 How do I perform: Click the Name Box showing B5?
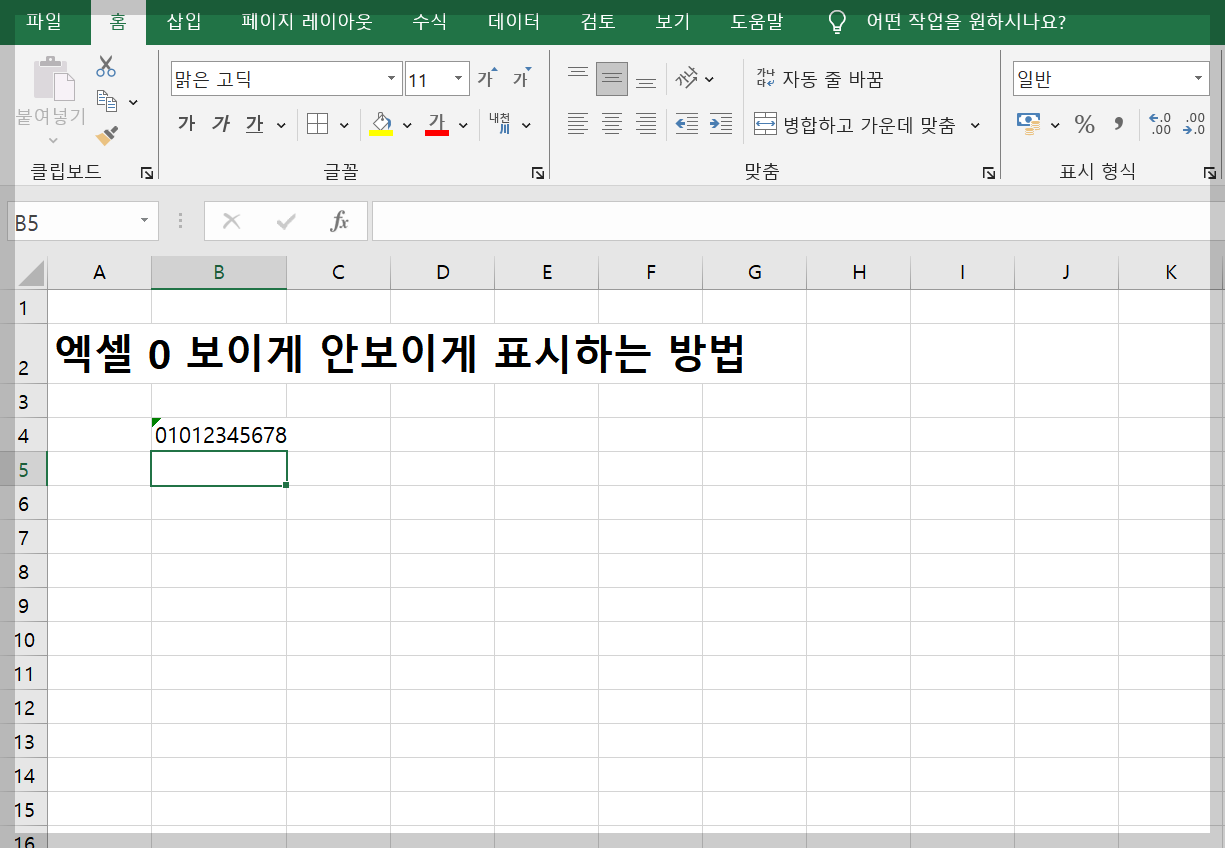83,222
